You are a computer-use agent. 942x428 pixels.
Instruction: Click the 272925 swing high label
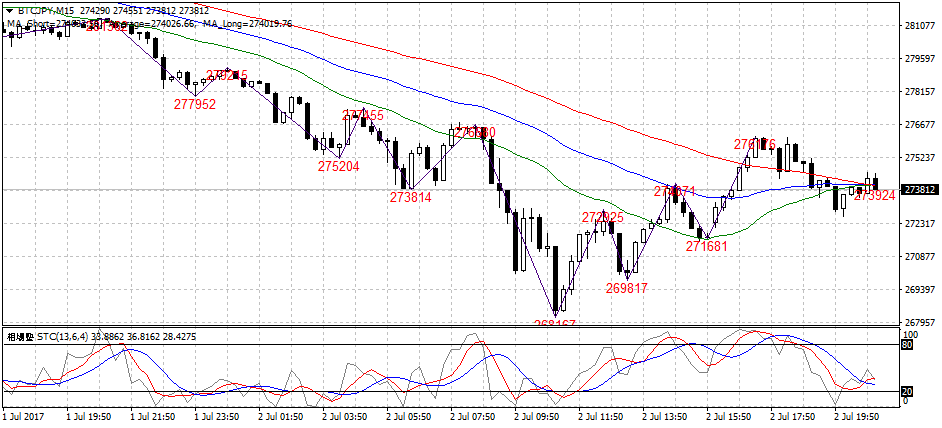pyautogui.click(x=602, y=217)
